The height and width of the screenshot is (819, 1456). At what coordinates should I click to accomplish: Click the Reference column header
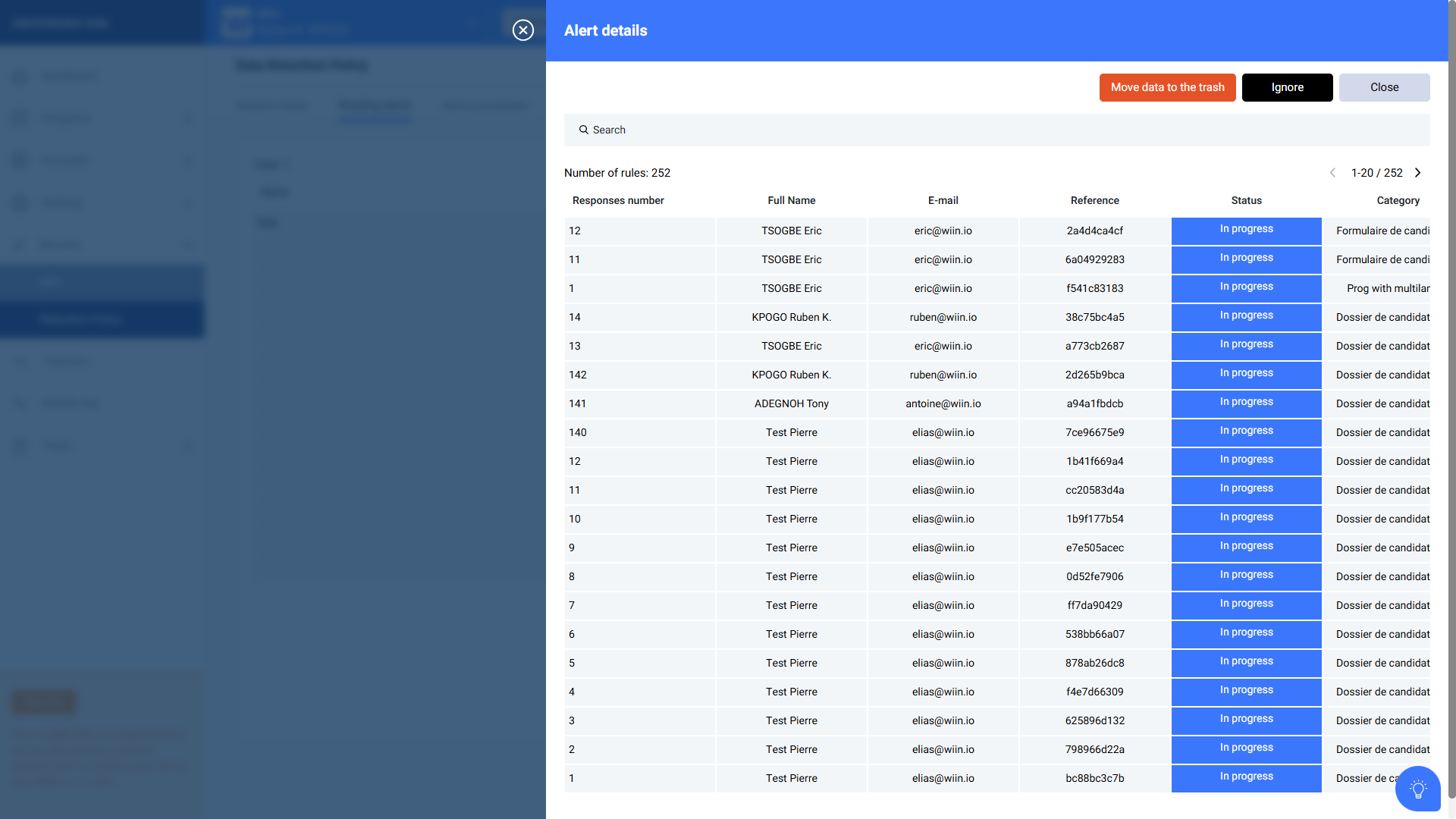click(x=1094, y=200)
